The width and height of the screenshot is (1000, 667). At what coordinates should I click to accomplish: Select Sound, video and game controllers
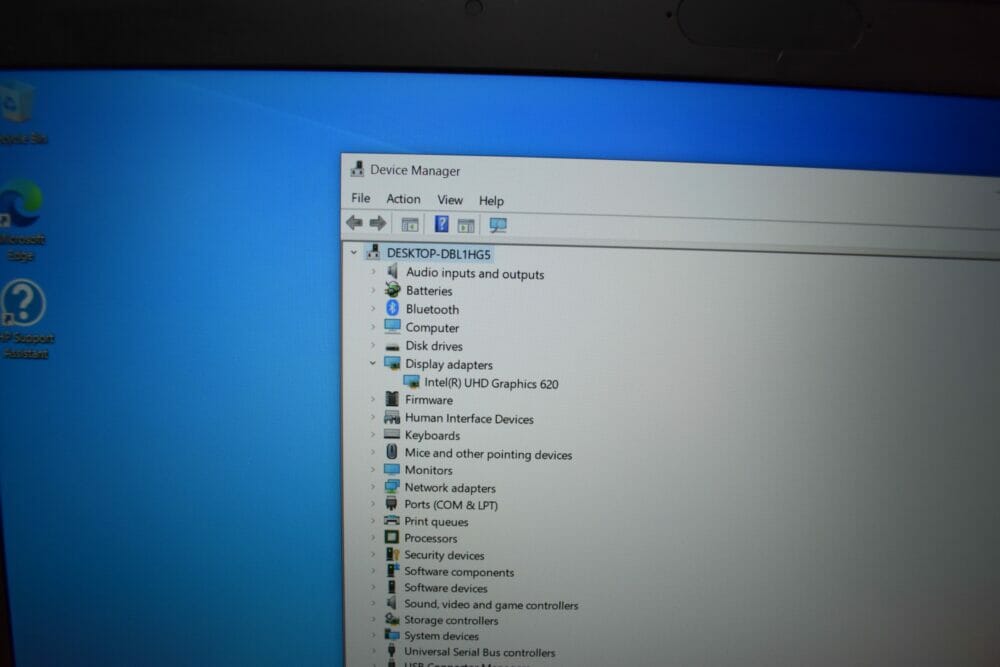tap(491, 605)
